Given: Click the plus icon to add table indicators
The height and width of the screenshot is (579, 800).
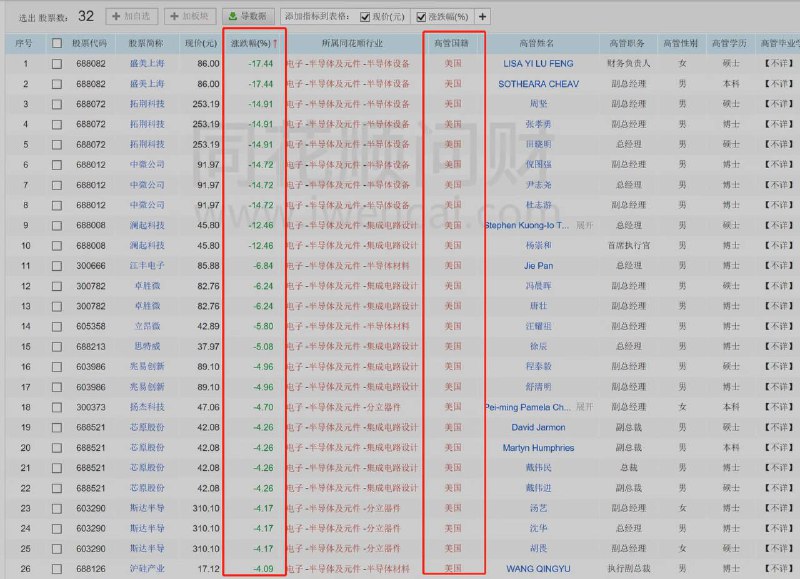Looking at the screenshot, I should 481,15.
